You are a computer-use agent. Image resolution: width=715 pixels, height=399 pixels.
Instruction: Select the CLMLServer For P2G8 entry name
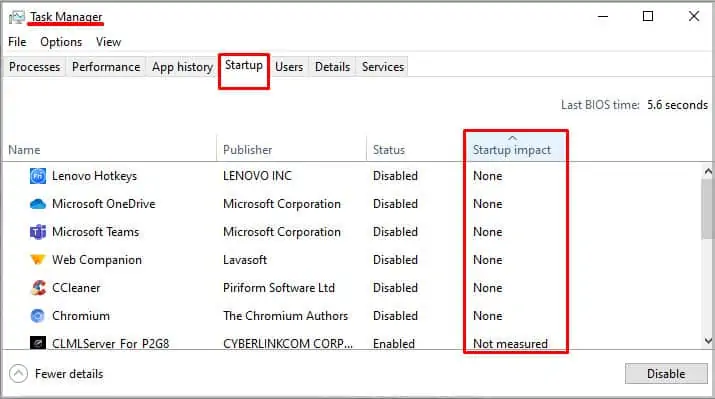(x=111, y=343)
